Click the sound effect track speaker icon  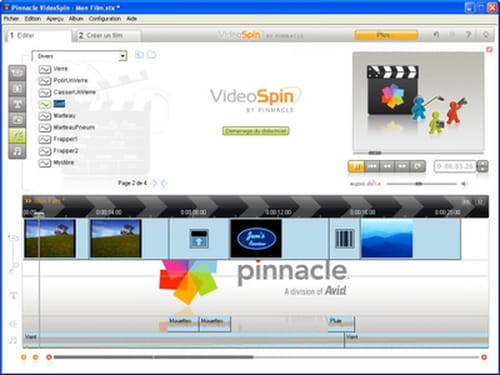13,324
